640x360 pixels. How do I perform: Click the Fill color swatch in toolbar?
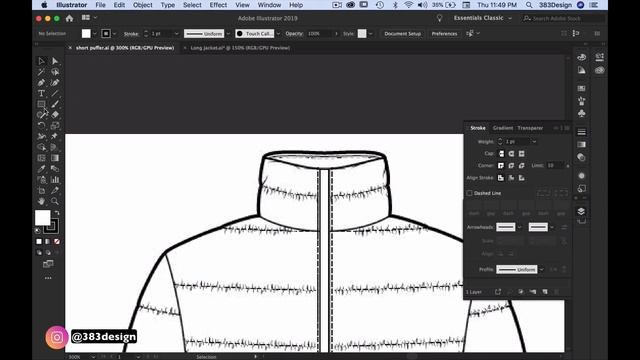click(42, 218)
